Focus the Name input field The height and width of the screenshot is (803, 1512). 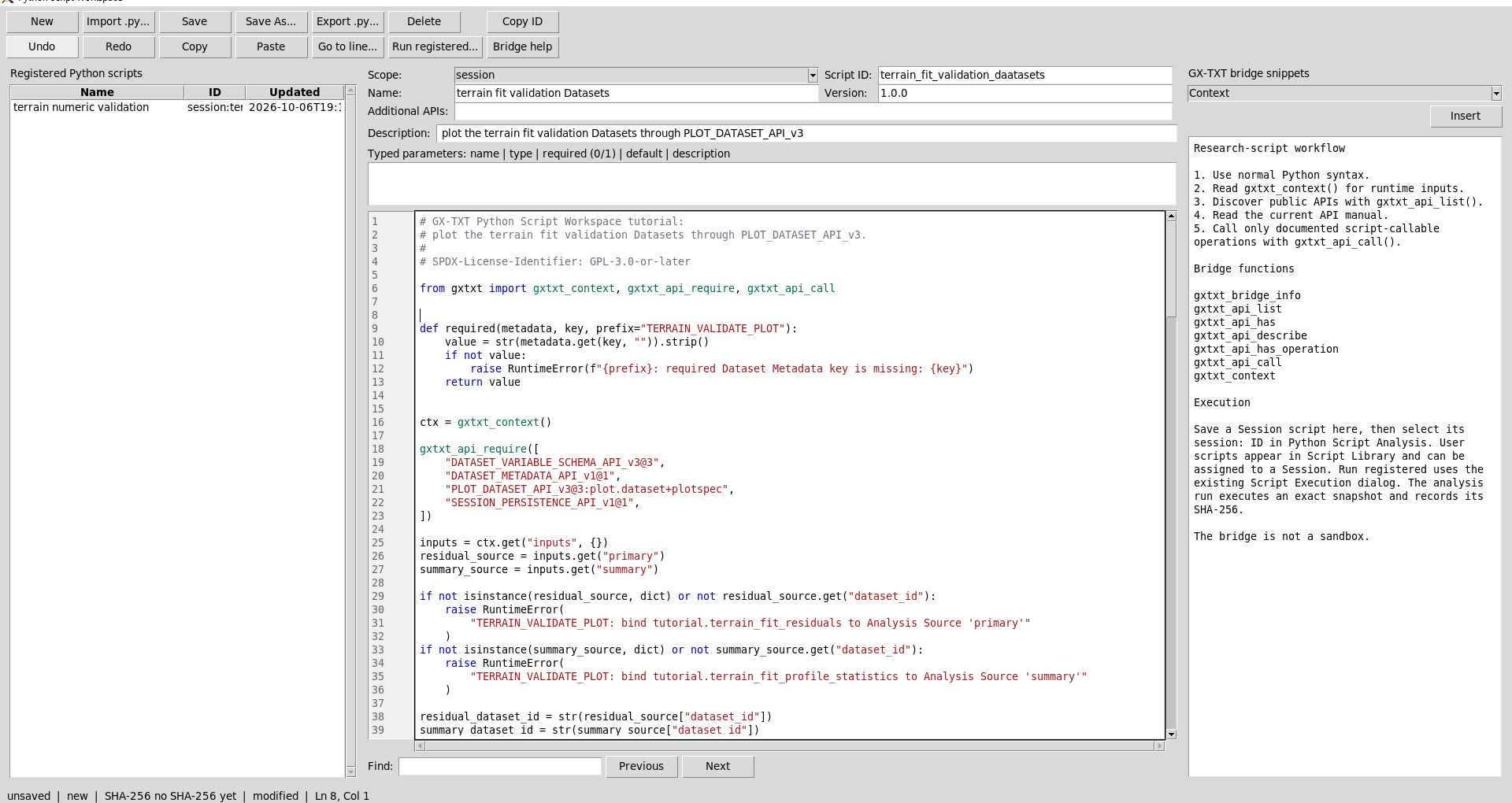pos(636,94)
